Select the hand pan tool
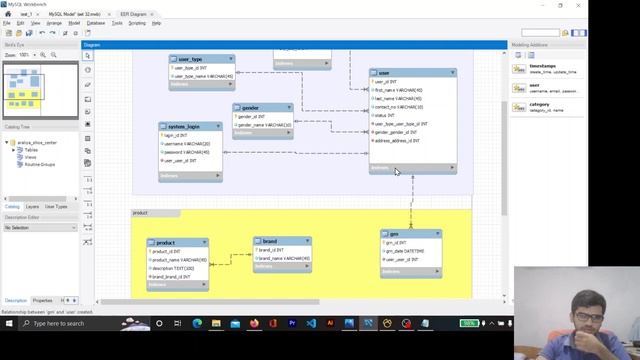The image size is (640, 360). 88,70
